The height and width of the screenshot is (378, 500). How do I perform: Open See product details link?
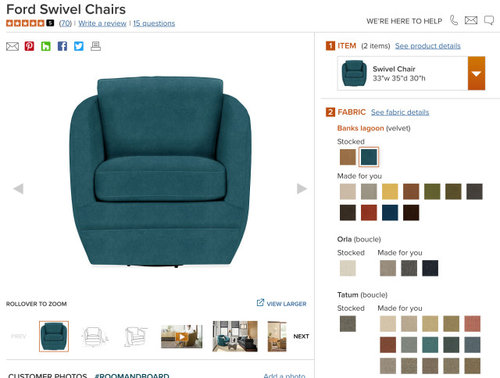tap(428, 46)
